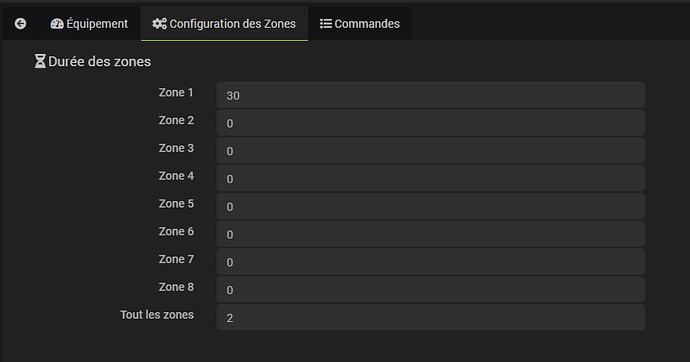Click the Tout les zones label
690x362 pixels.
point(157,314)
